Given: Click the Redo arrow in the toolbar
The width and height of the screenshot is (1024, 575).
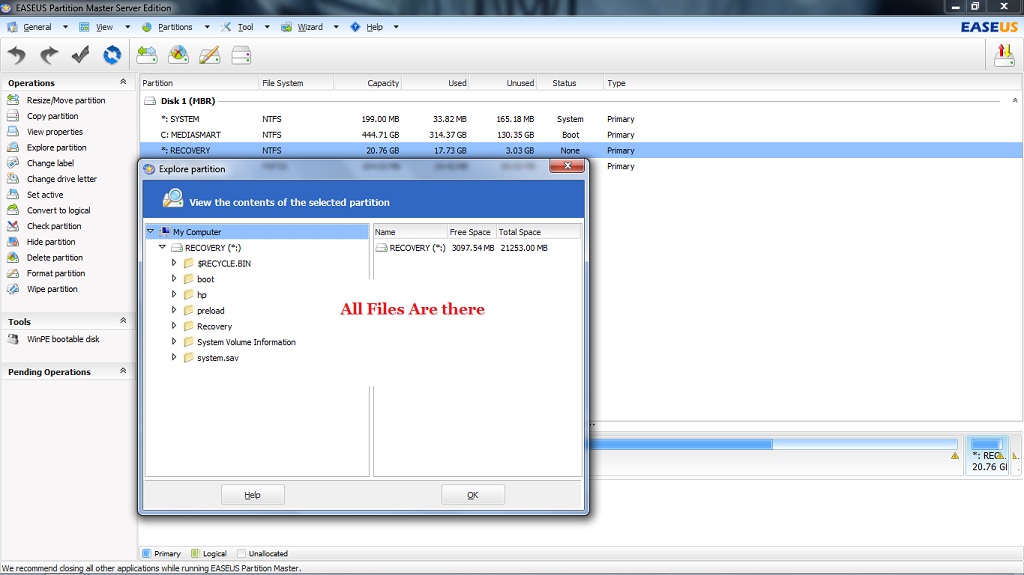Looking at the screenshot, I should coord(49,56).
